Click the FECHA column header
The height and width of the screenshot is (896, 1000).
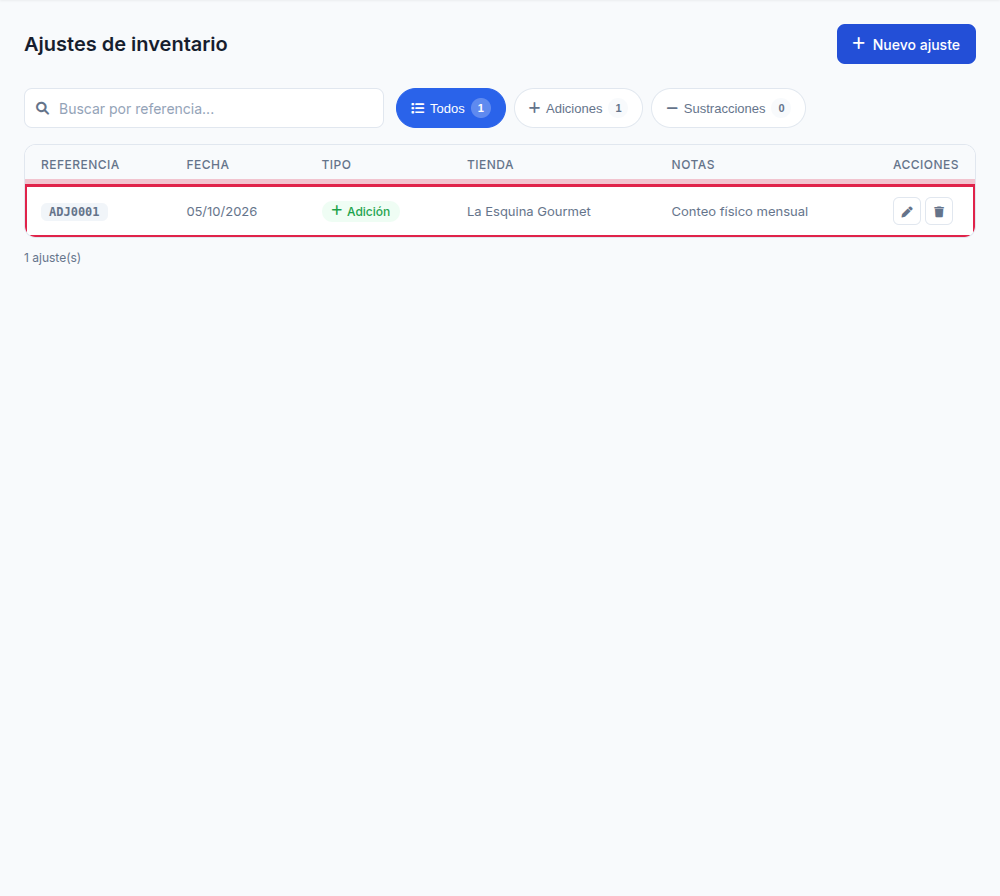pos(207,165)
